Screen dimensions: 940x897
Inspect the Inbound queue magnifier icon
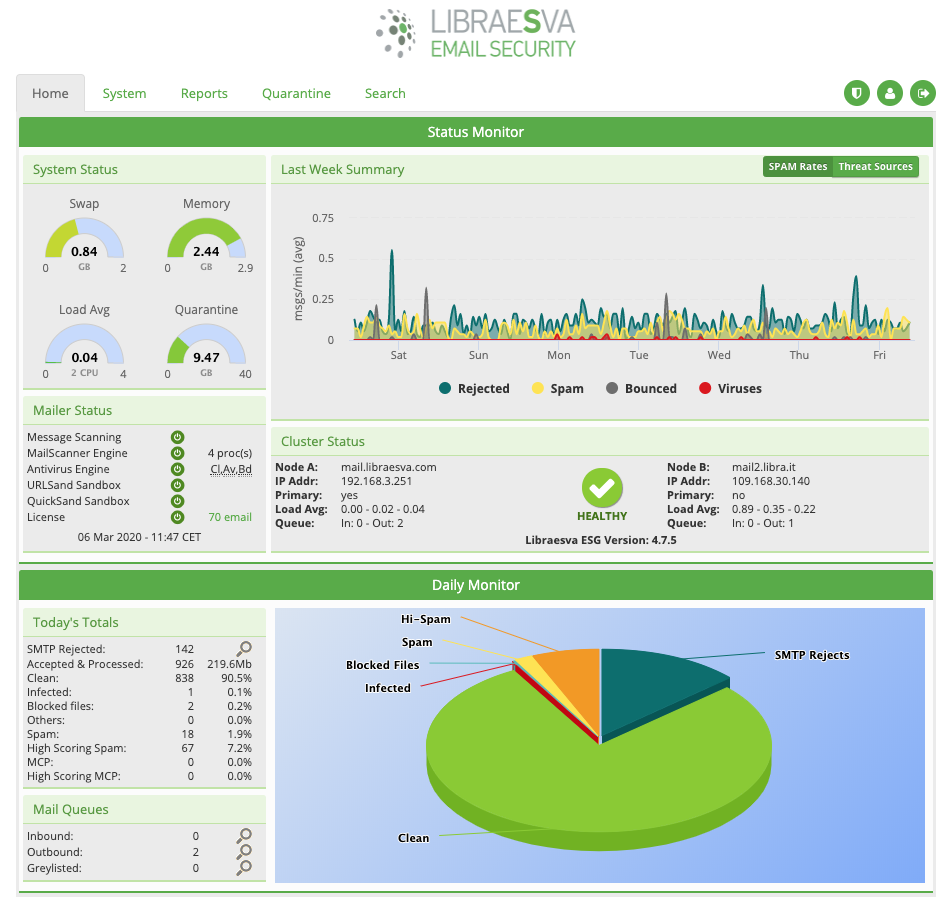[244, 835]
